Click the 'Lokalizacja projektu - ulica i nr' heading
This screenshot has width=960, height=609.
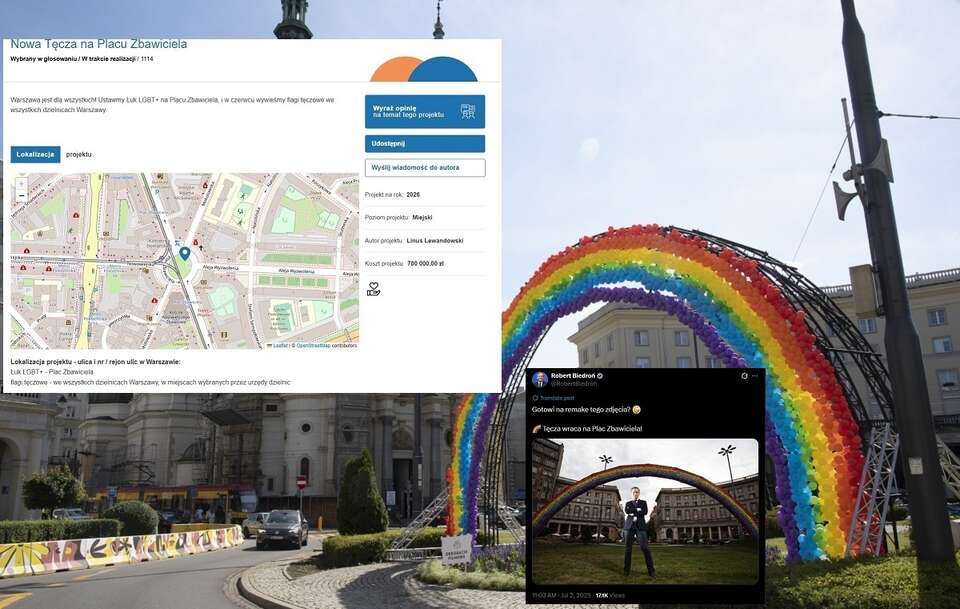coord(96,362)
